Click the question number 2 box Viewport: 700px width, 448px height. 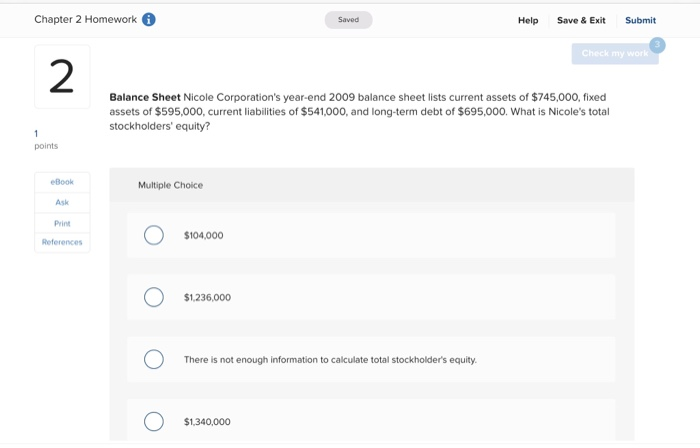pyautogui.click(x=61, y=79)
